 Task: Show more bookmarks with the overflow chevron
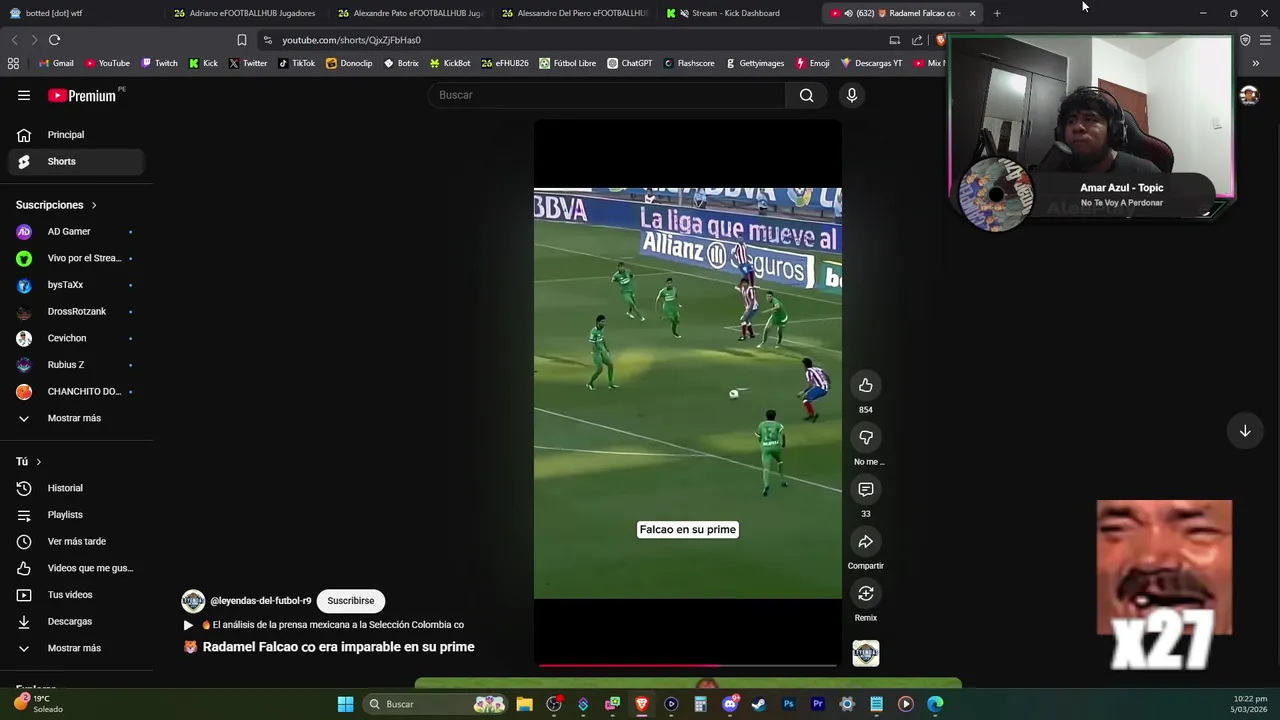click(1256, 63)
